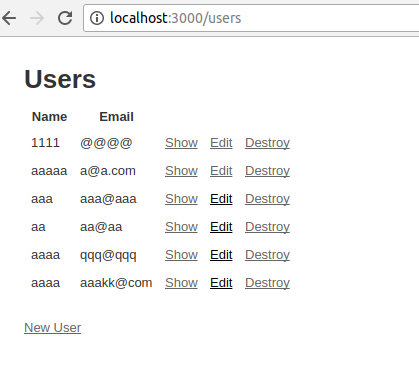Show the user with email aa@aa

pos(181,227)
